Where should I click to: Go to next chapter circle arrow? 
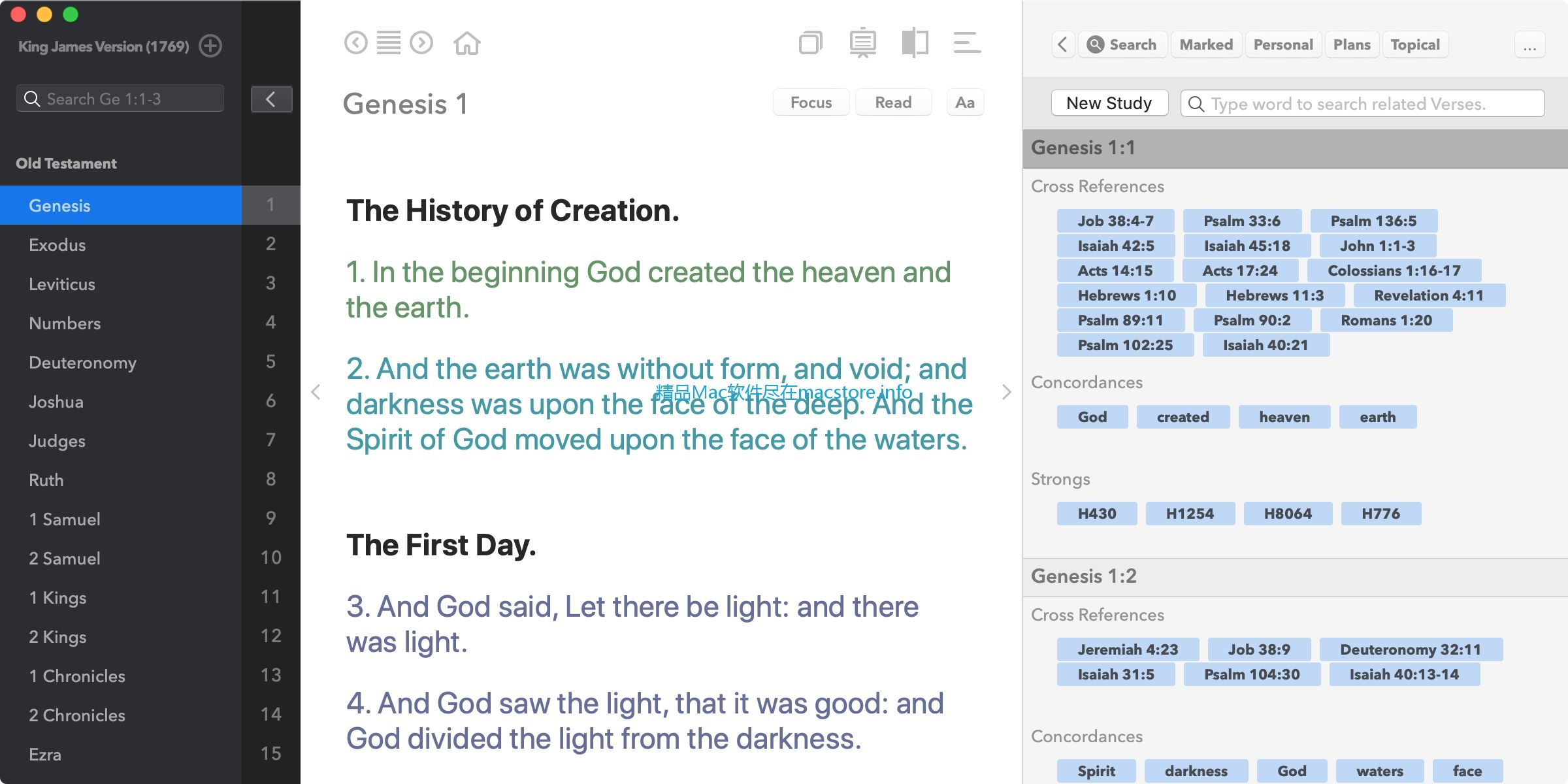[x=421, y=43]
